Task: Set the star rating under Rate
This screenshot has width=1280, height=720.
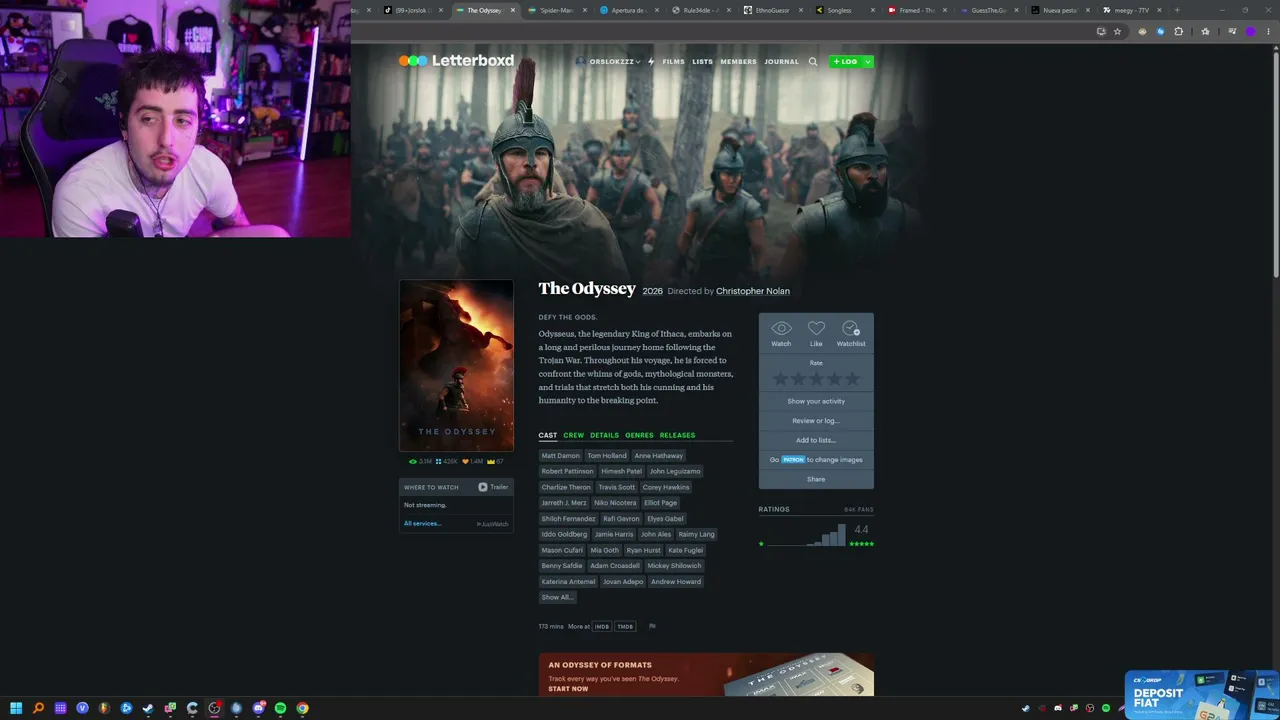Action: pos(816,379)
